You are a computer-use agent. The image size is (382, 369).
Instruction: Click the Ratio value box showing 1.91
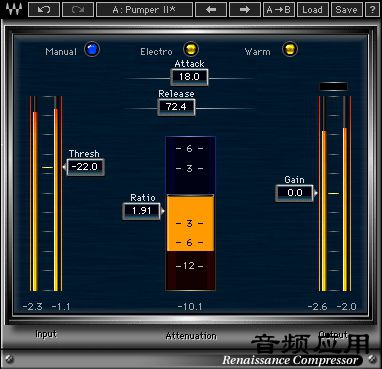click(142, 211)
